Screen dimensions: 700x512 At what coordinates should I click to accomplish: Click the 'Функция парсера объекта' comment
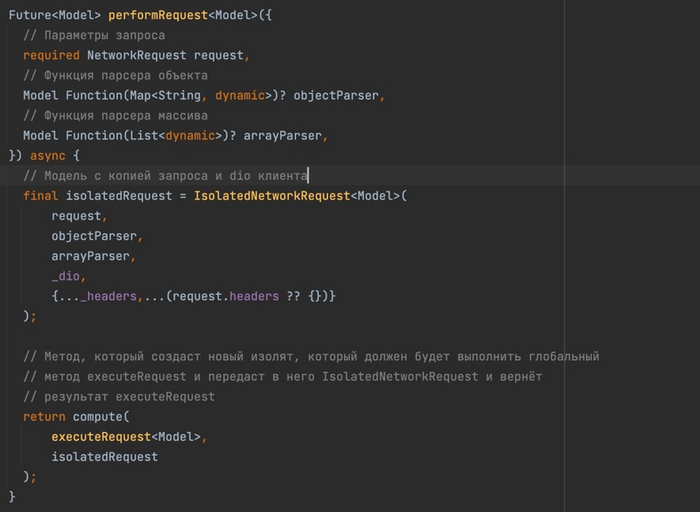pos(115,75)
